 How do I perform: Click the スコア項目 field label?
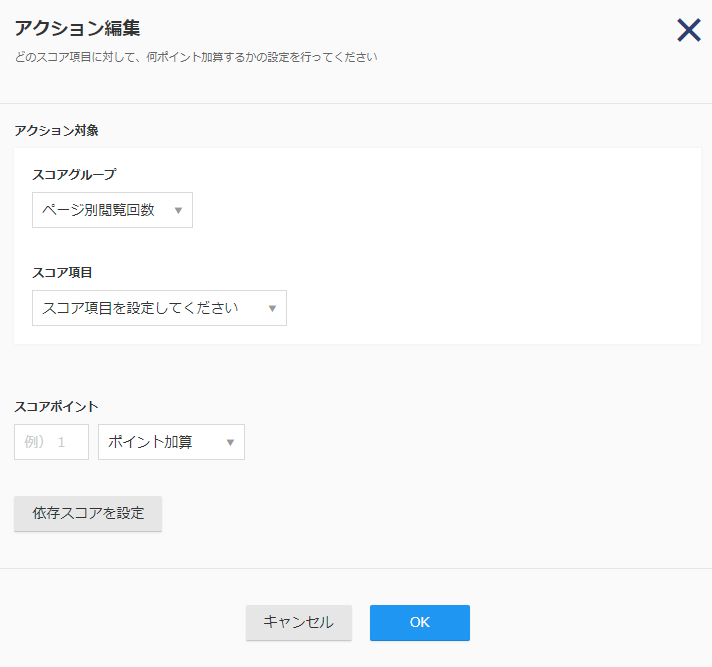[62, 272]
